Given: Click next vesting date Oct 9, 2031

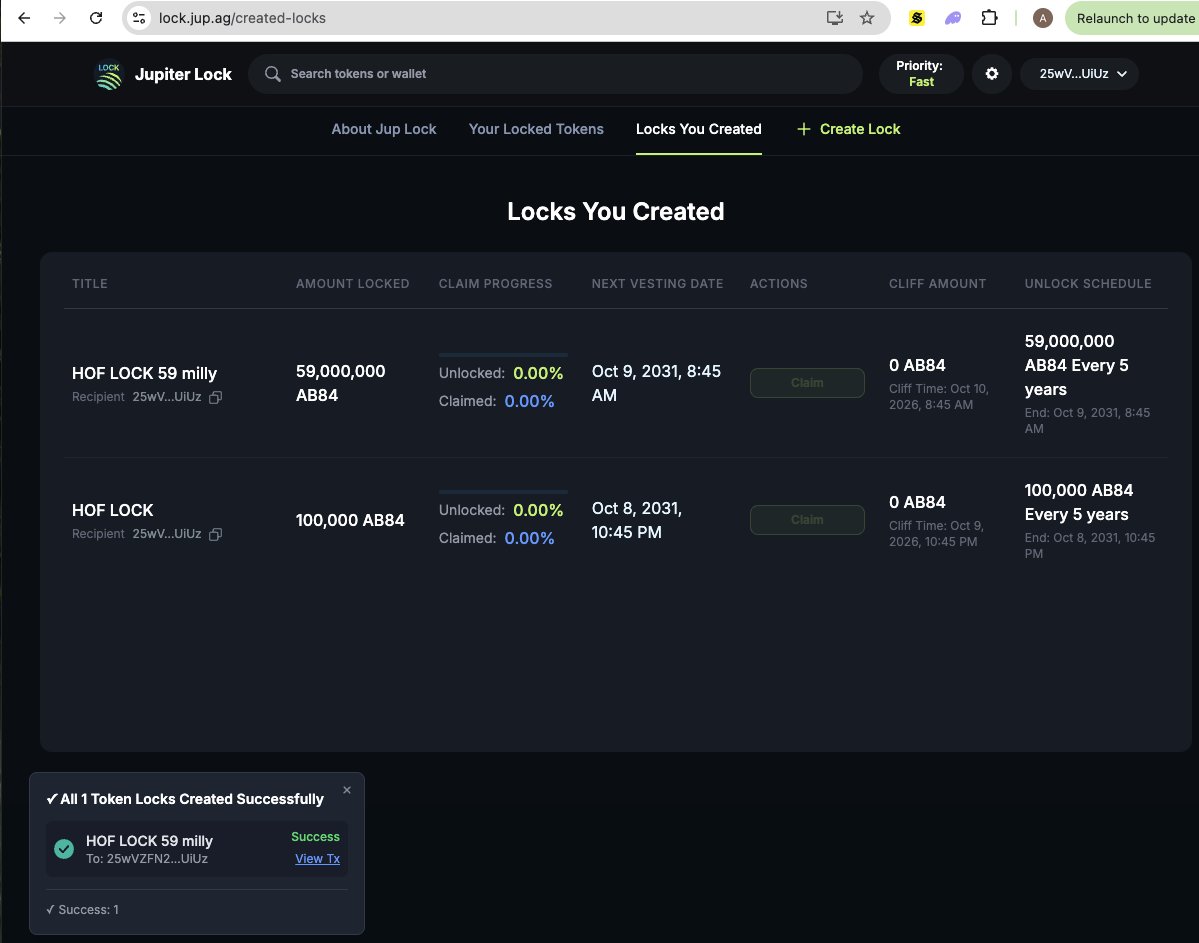Looking at the screenshot, I should click(x=656, y=383).
